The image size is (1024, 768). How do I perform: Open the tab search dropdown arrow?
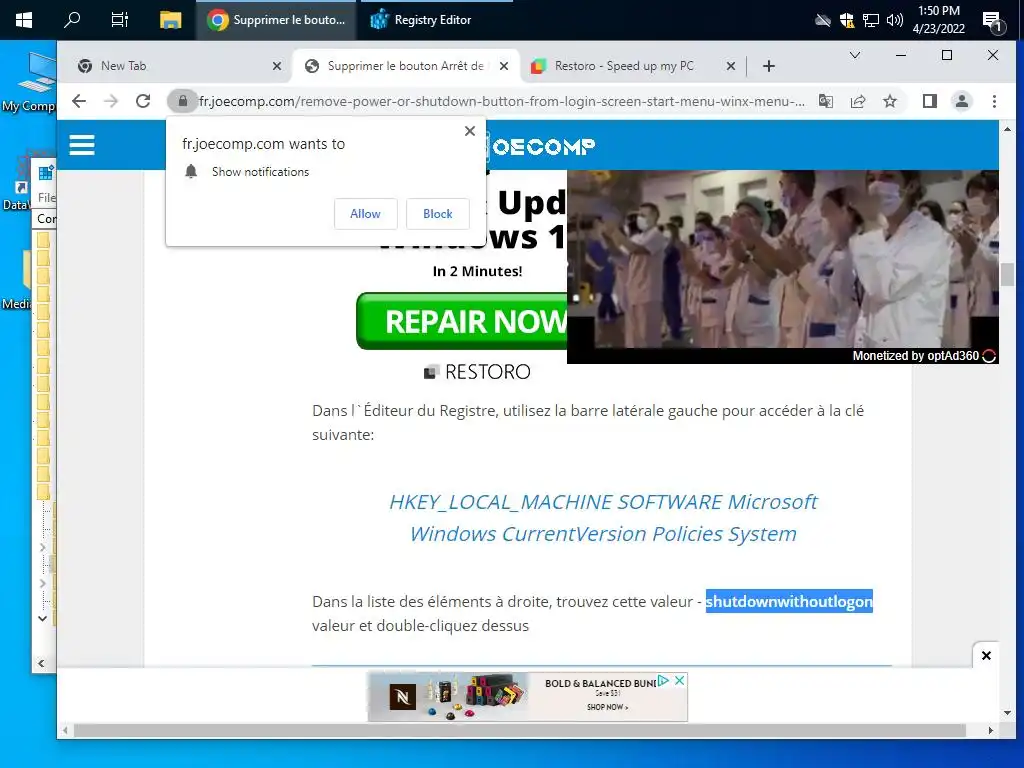coord(854,55)
